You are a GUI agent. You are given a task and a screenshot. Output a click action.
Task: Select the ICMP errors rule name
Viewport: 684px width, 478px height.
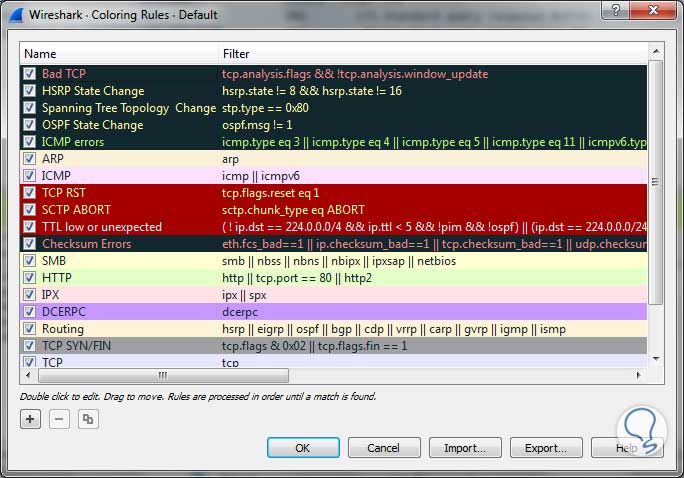(73, 142)
